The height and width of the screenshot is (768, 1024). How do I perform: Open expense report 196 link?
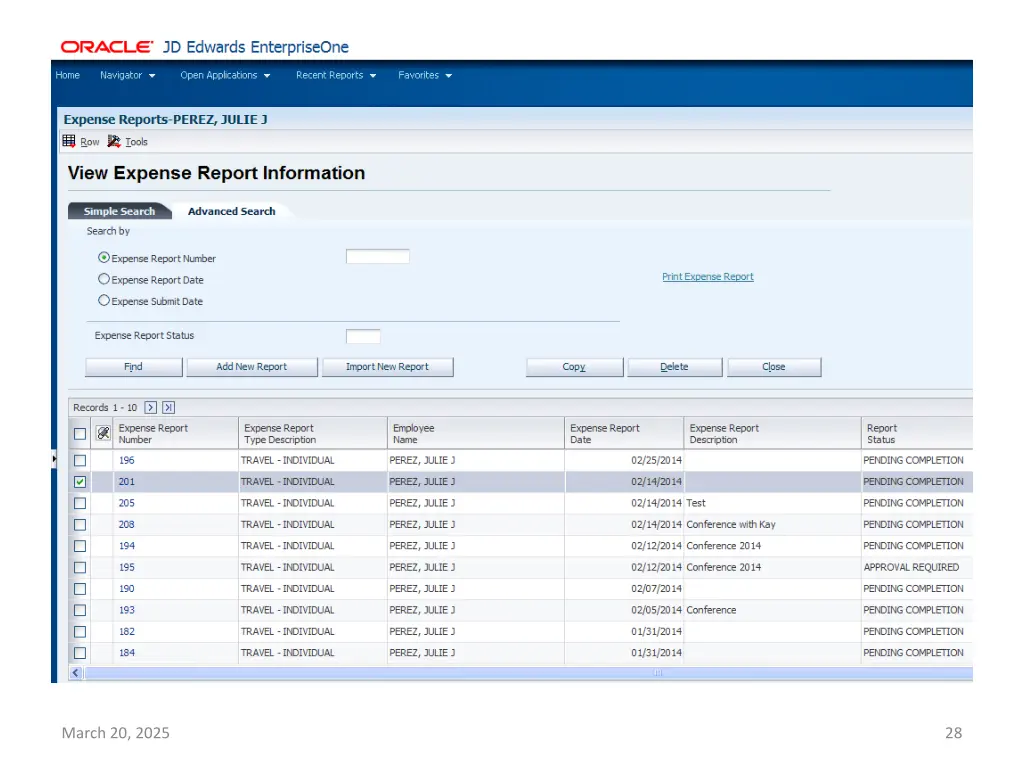127,460
